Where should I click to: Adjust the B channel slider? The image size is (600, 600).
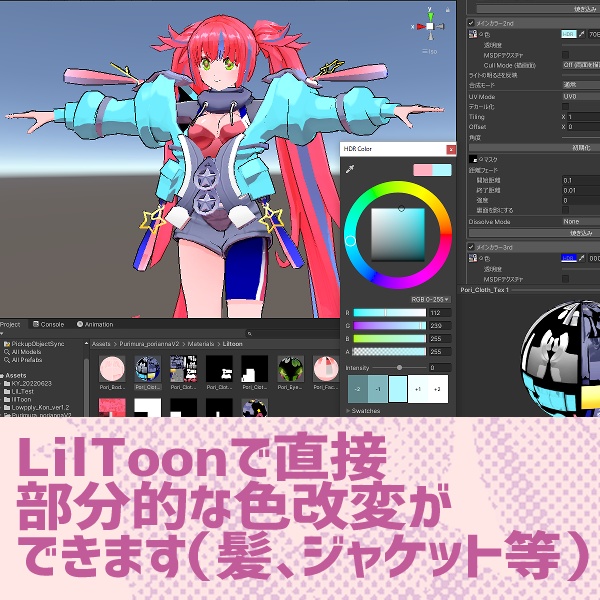coord(390,339)
